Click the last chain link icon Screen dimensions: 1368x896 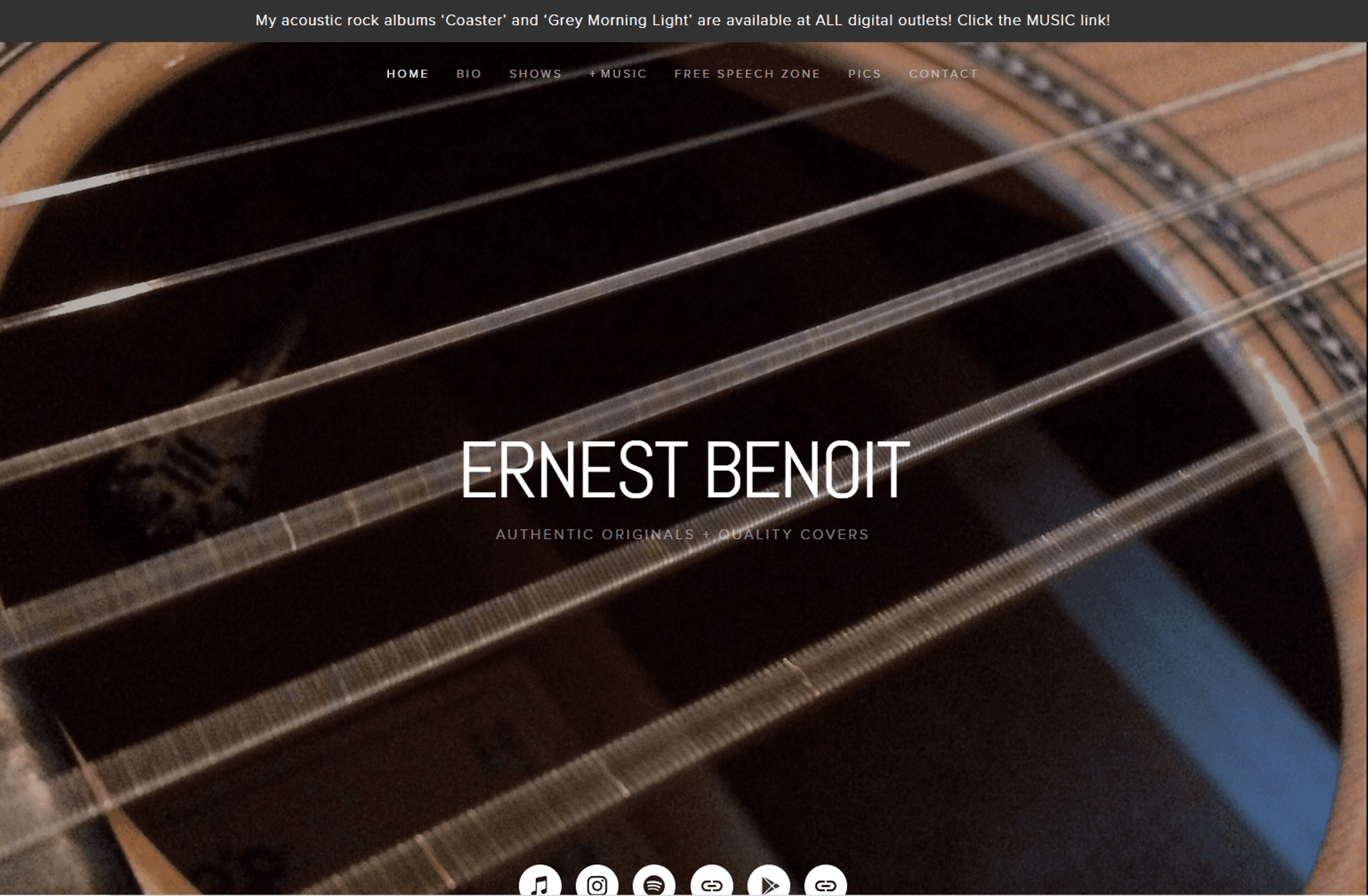click(x=826, y=883)
